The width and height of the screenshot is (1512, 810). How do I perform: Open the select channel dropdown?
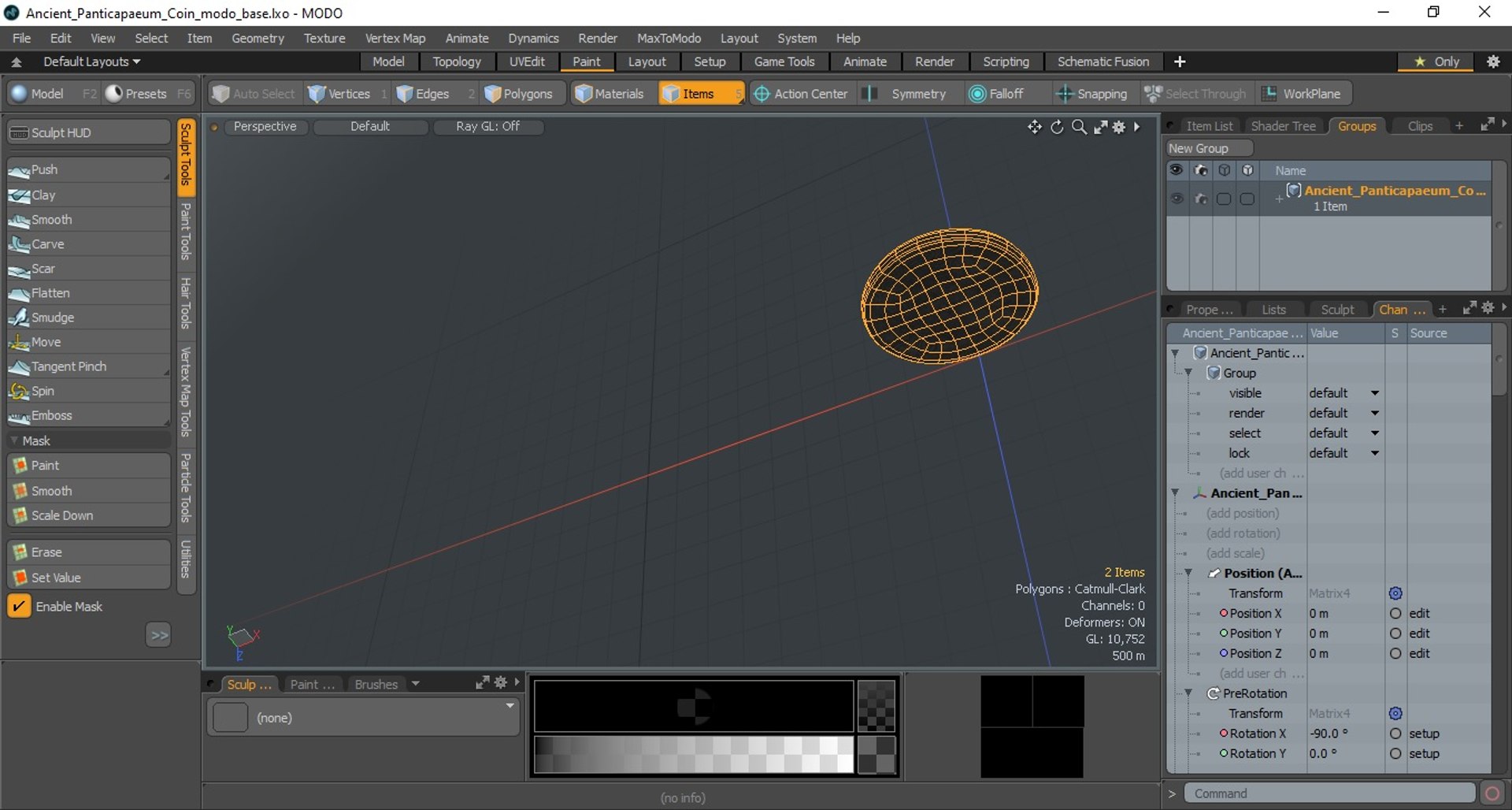[x=1375, y=433]
